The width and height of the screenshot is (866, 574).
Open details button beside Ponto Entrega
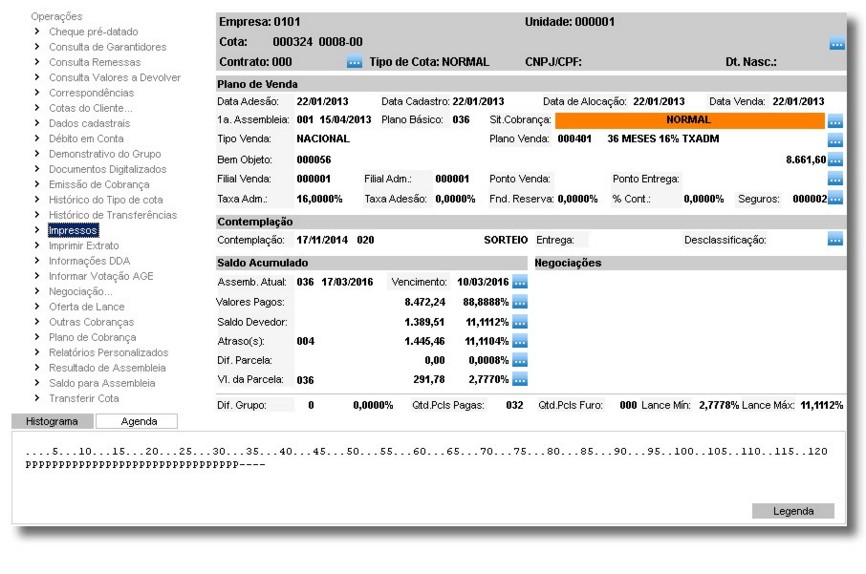point(835,178)
